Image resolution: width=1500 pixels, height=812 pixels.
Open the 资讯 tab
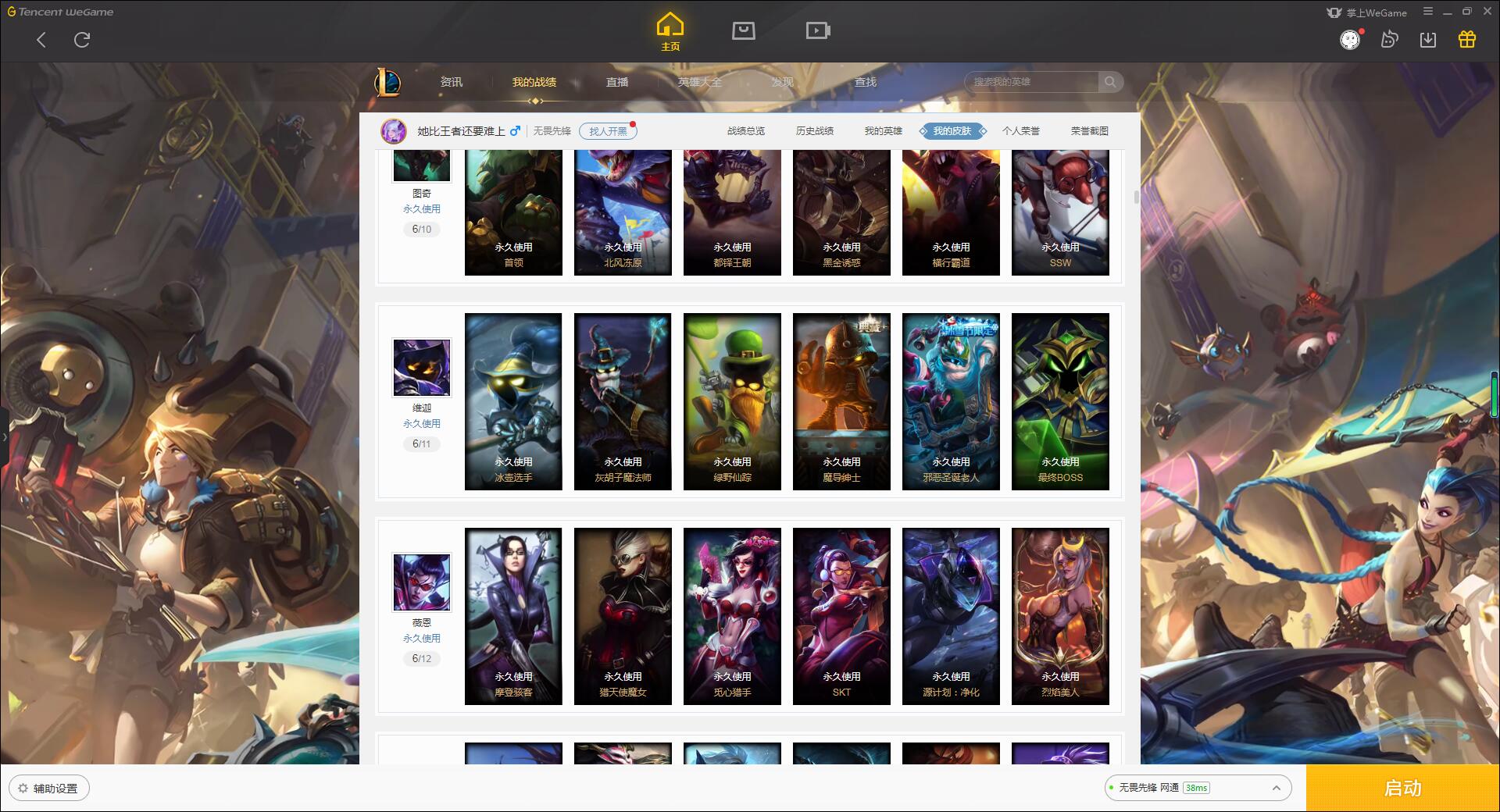pos(452,82)
